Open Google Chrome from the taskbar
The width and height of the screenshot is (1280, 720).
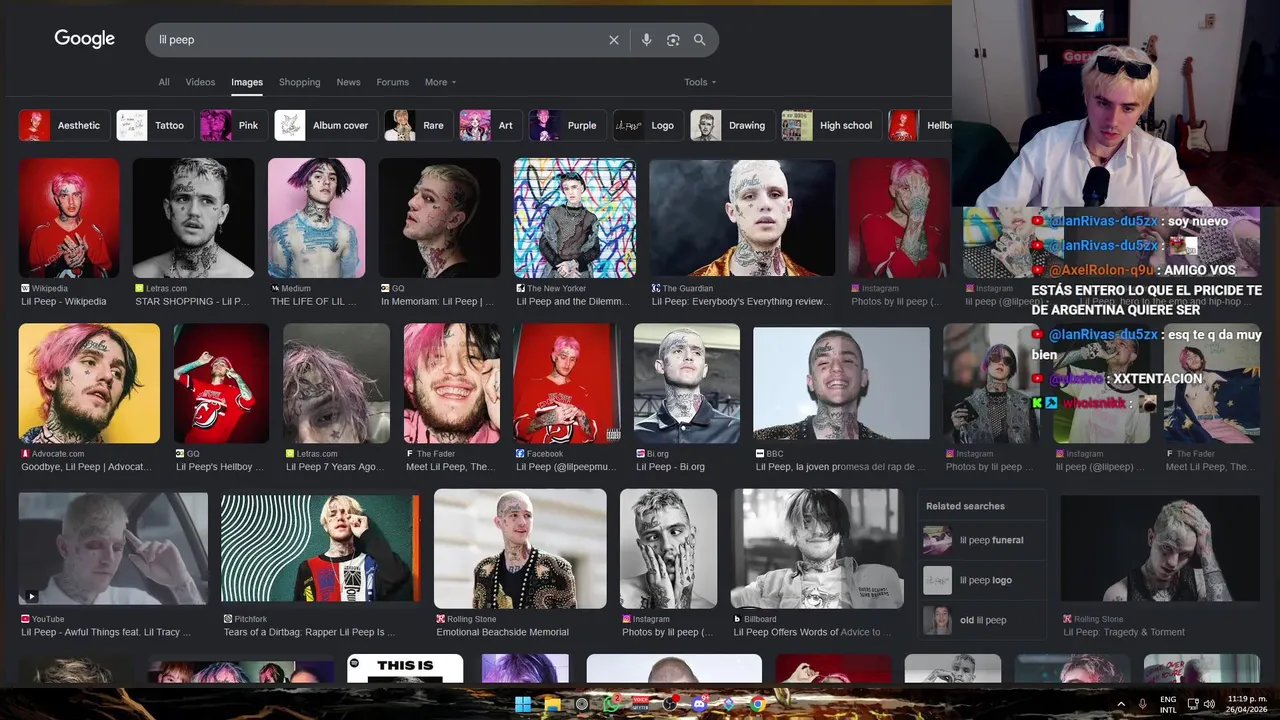point(758,704)
